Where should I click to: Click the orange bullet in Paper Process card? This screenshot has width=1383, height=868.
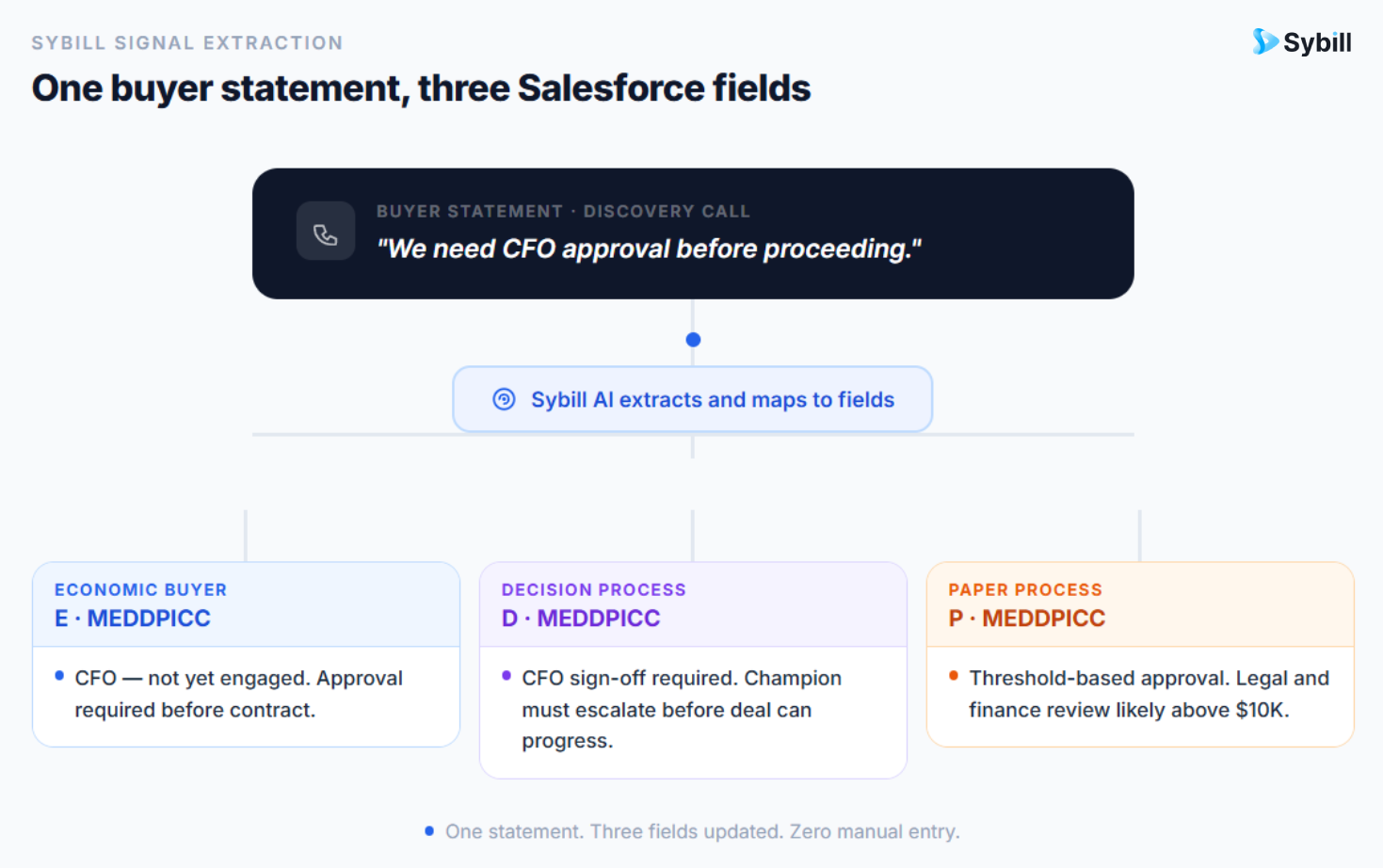click(x=954, y=676)
